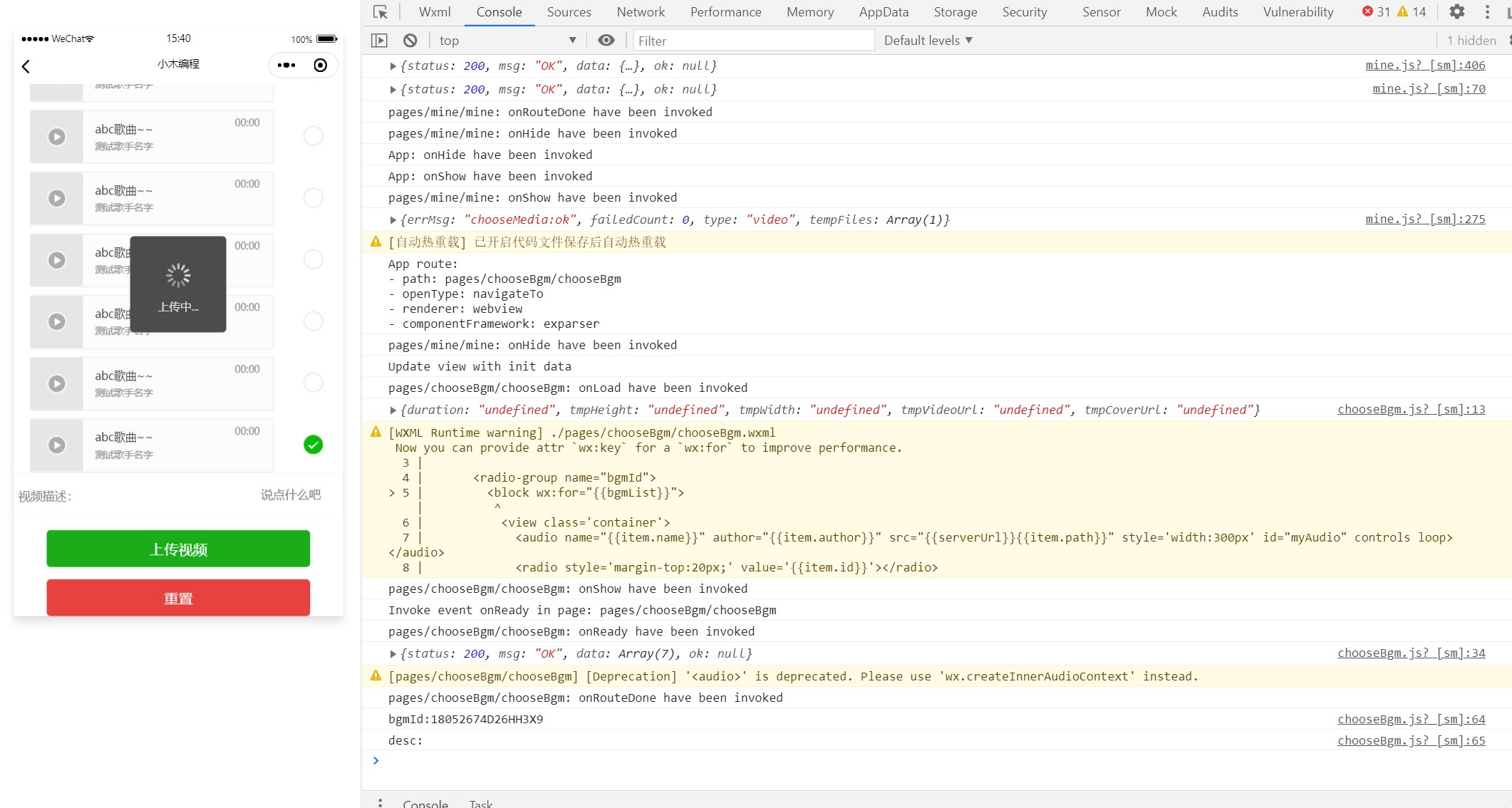Image resolution: width=1512 pixels, height=808 pixels.
Task: Play the first abc歌曲 audio
Action: (x=57, y=137)
